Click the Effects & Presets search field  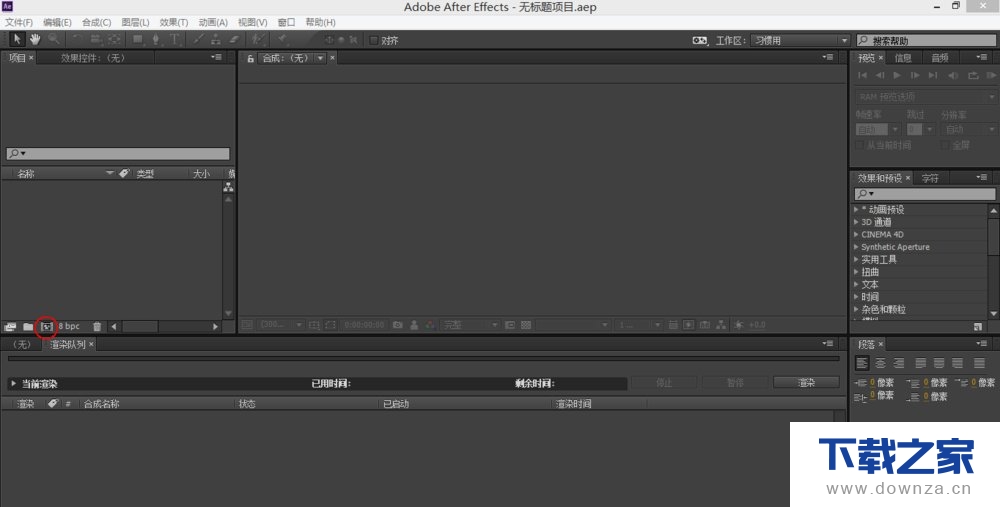click(x=925, y=193)
